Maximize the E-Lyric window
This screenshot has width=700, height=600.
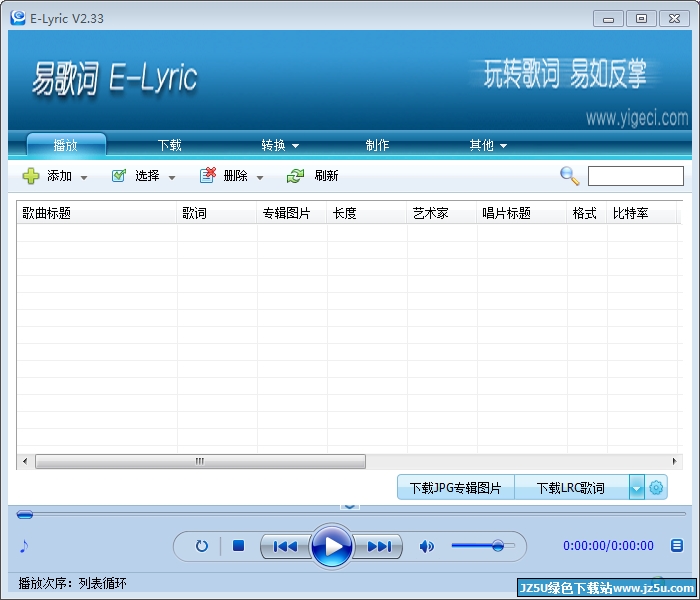(x=641, y=19)
